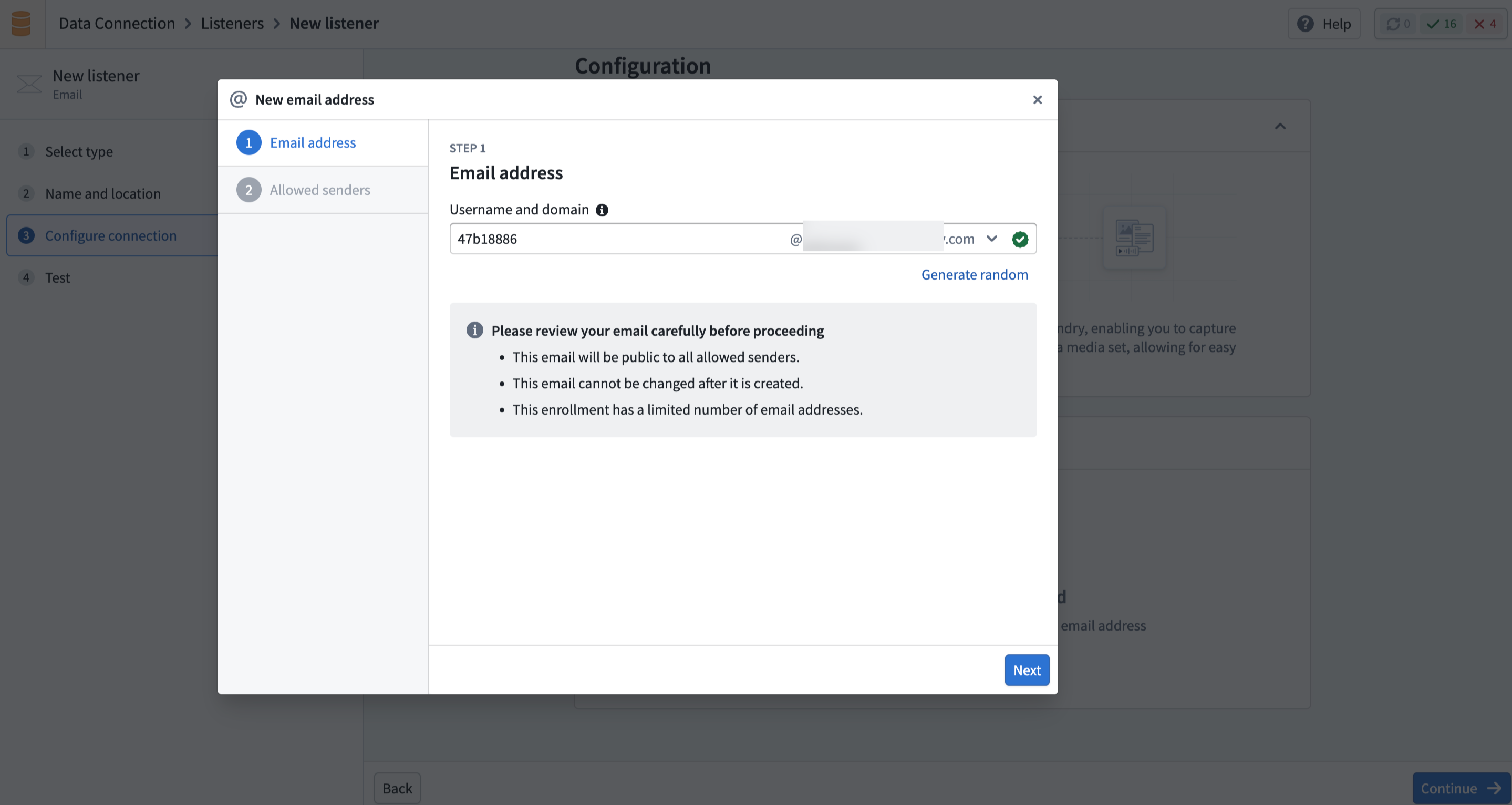Click the Generate random link
This screenshot has width=1512, height=805.
(975, 274)
